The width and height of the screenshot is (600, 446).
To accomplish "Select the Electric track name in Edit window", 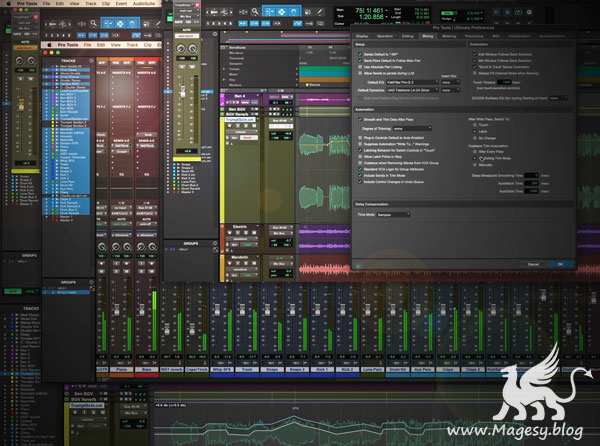I will (x=240, y=227).
